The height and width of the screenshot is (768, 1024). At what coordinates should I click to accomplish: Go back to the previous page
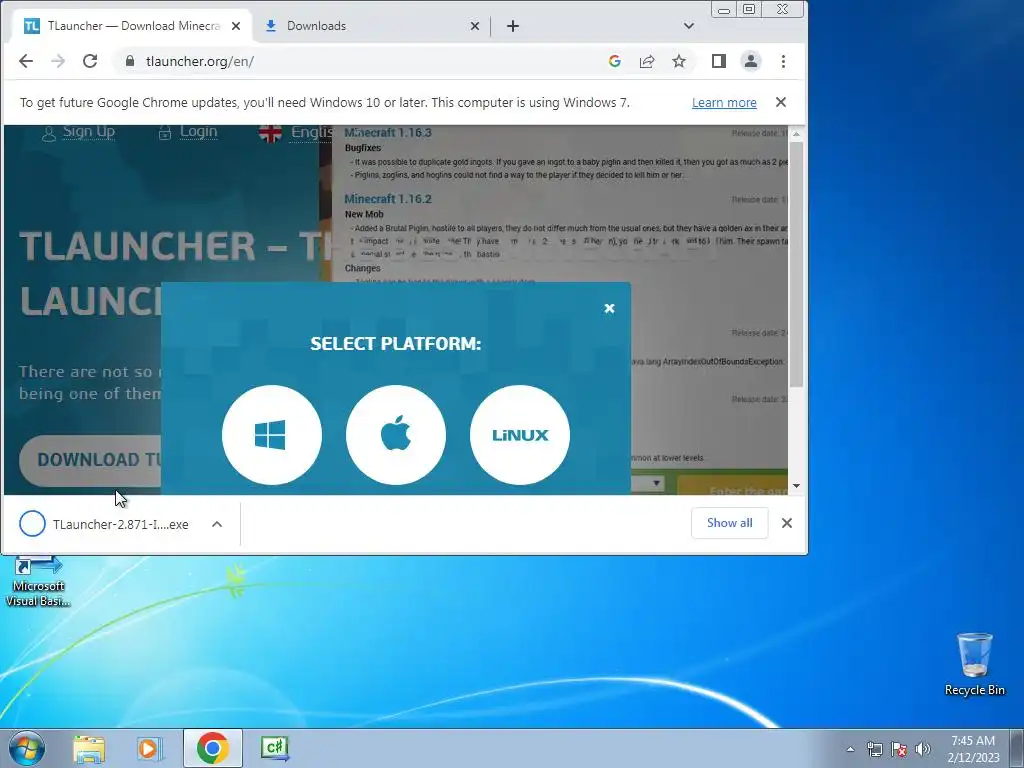[25, 61]
